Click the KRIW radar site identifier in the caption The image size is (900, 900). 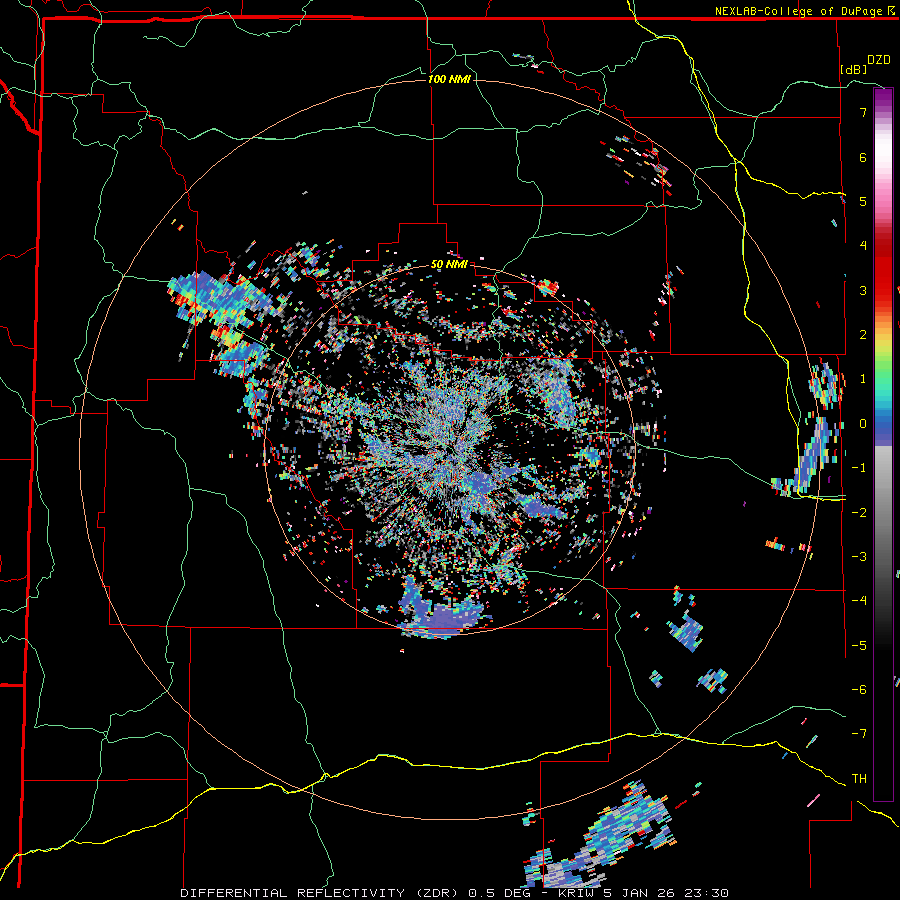[575, 893]
